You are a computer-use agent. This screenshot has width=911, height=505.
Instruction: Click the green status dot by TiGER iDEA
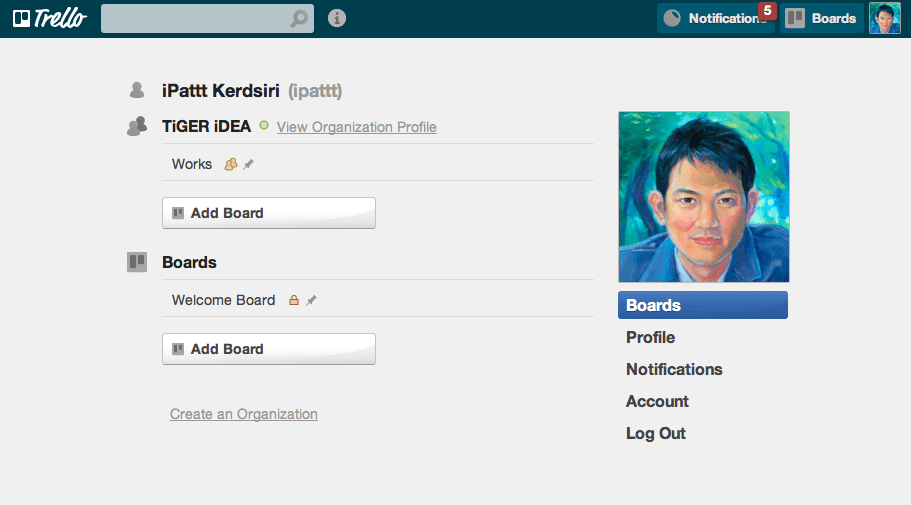(x=264, y=125)
